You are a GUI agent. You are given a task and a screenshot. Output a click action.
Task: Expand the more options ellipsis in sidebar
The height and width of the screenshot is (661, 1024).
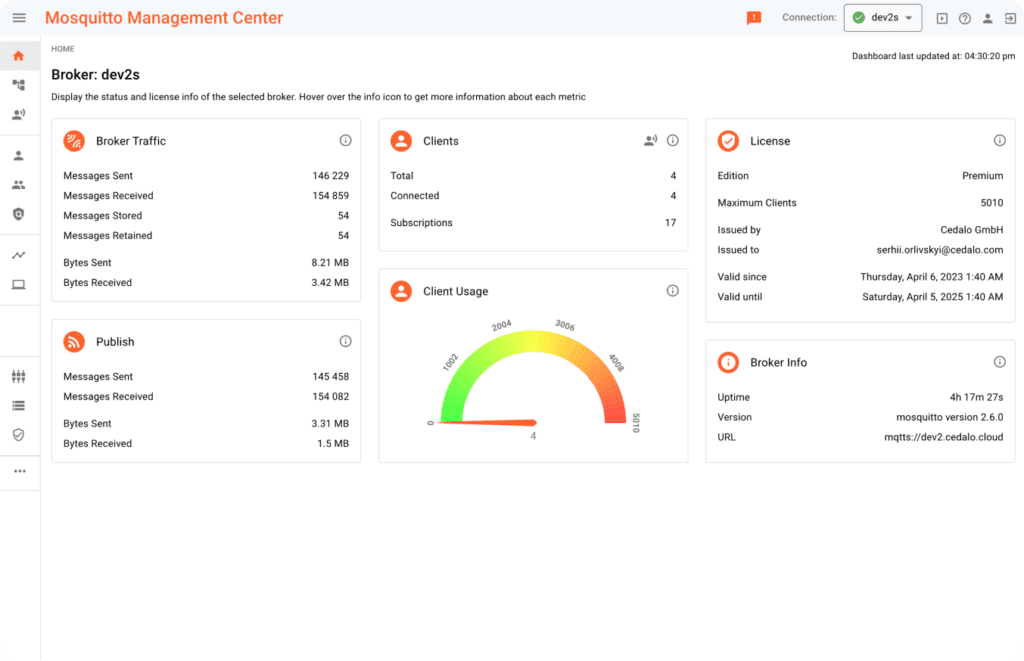point(20,470)
